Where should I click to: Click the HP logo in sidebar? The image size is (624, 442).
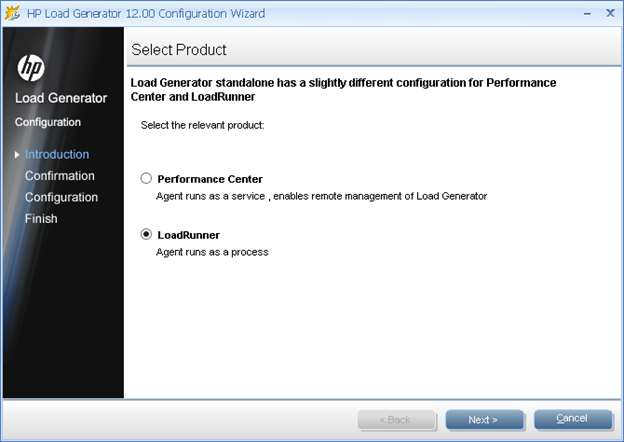[31, 68]
